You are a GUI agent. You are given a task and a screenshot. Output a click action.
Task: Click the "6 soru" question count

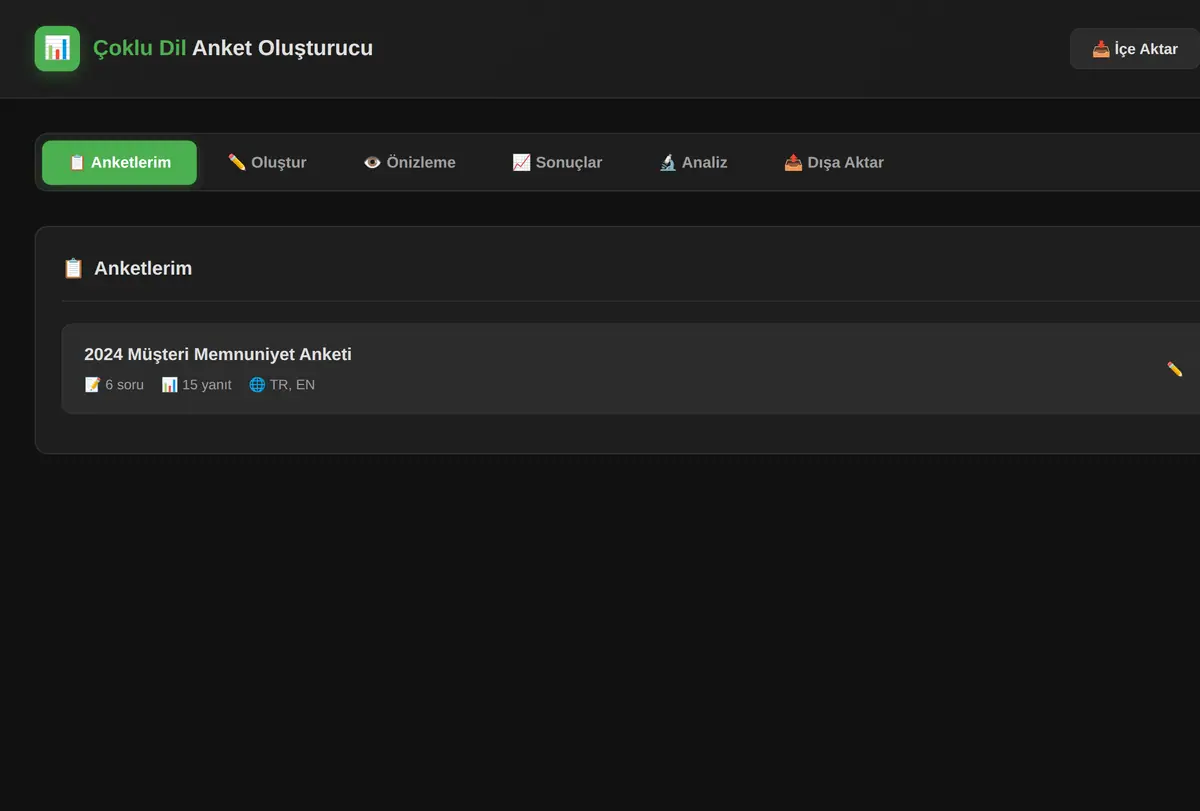click(114, 384)
